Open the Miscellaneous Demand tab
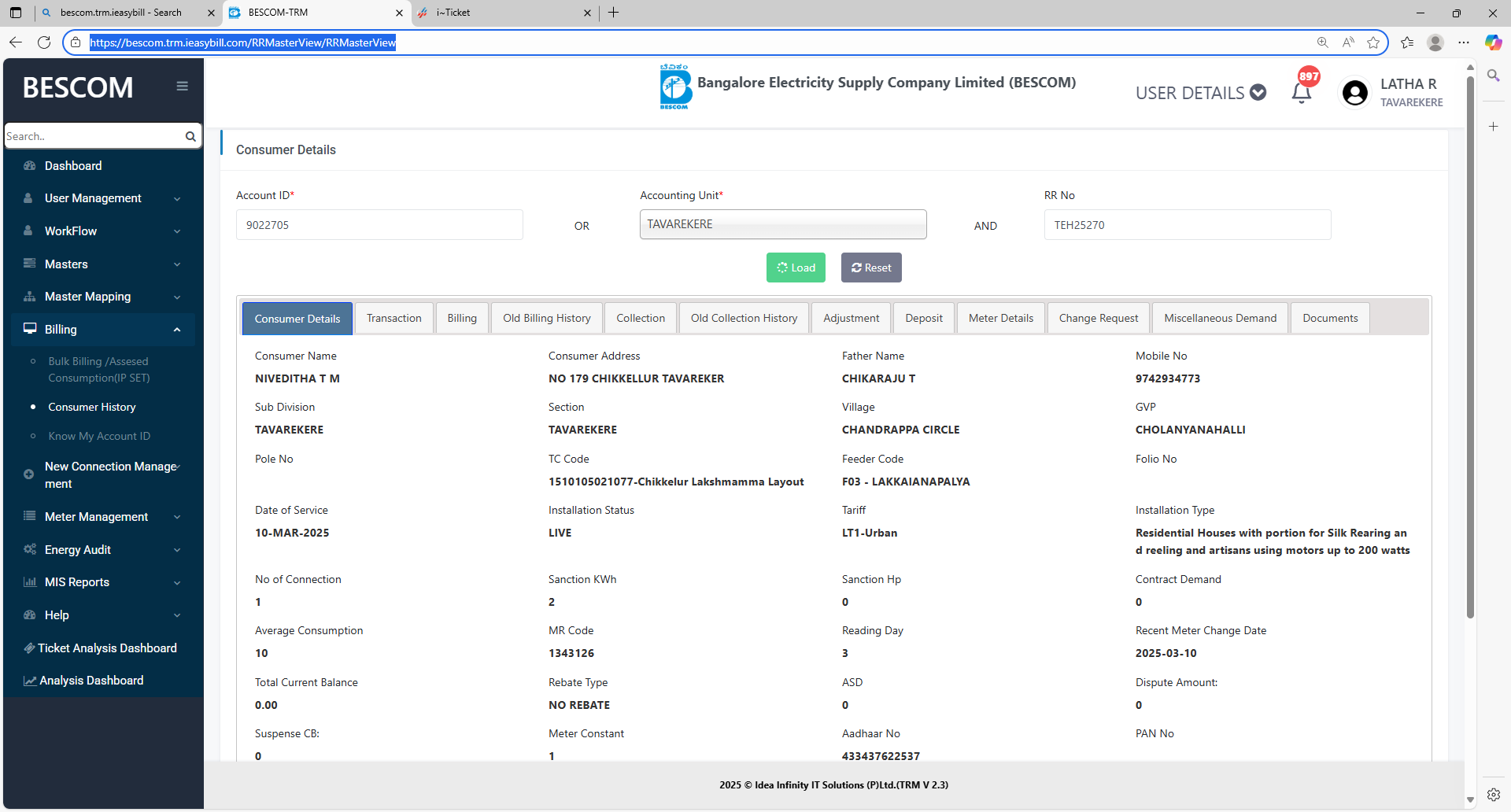Image resolution: width=1511 pixels, height=812 pixels. pyautogui.click(x=1221, y=318)
